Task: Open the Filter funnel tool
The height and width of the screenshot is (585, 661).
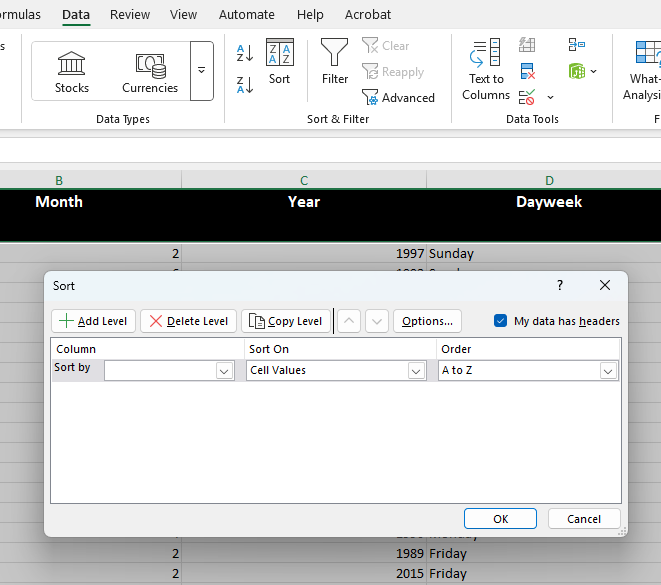Action: point(334,61)
